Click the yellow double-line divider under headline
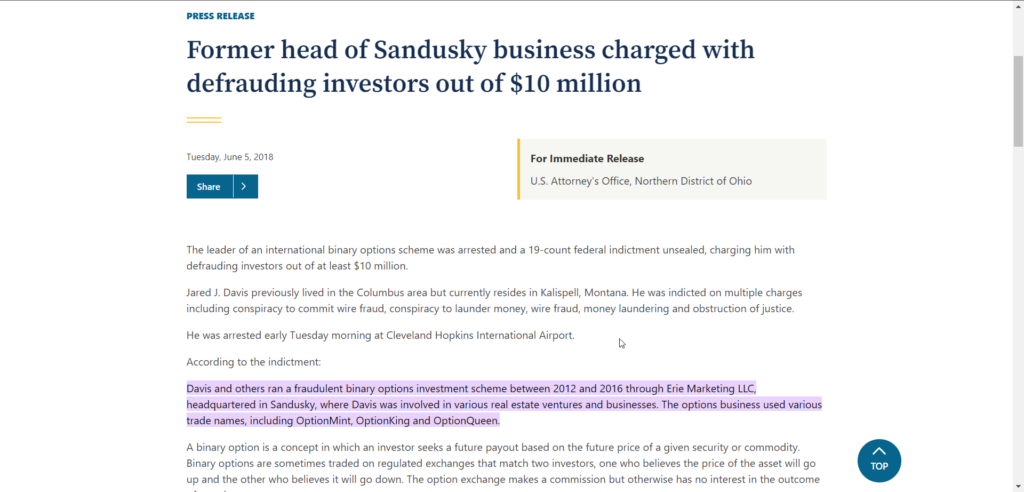The image size is (1024, 492). (x=204, y=120)
